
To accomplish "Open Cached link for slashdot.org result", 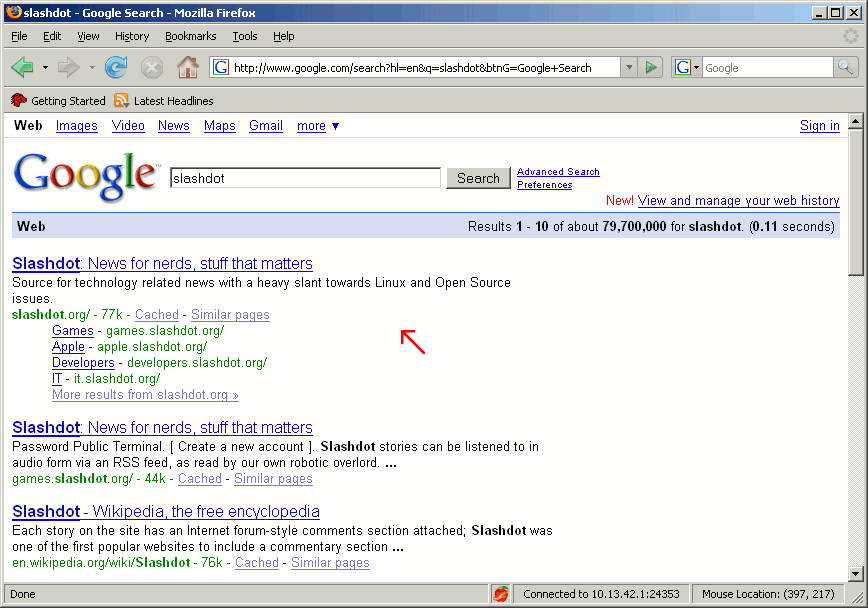I will 157,315.
